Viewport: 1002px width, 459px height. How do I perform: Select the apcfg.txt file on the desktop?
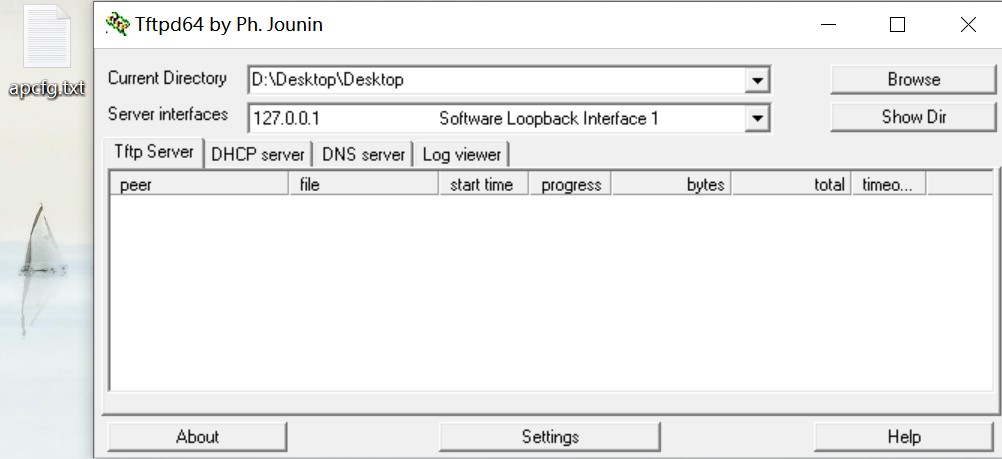point(47,51)
